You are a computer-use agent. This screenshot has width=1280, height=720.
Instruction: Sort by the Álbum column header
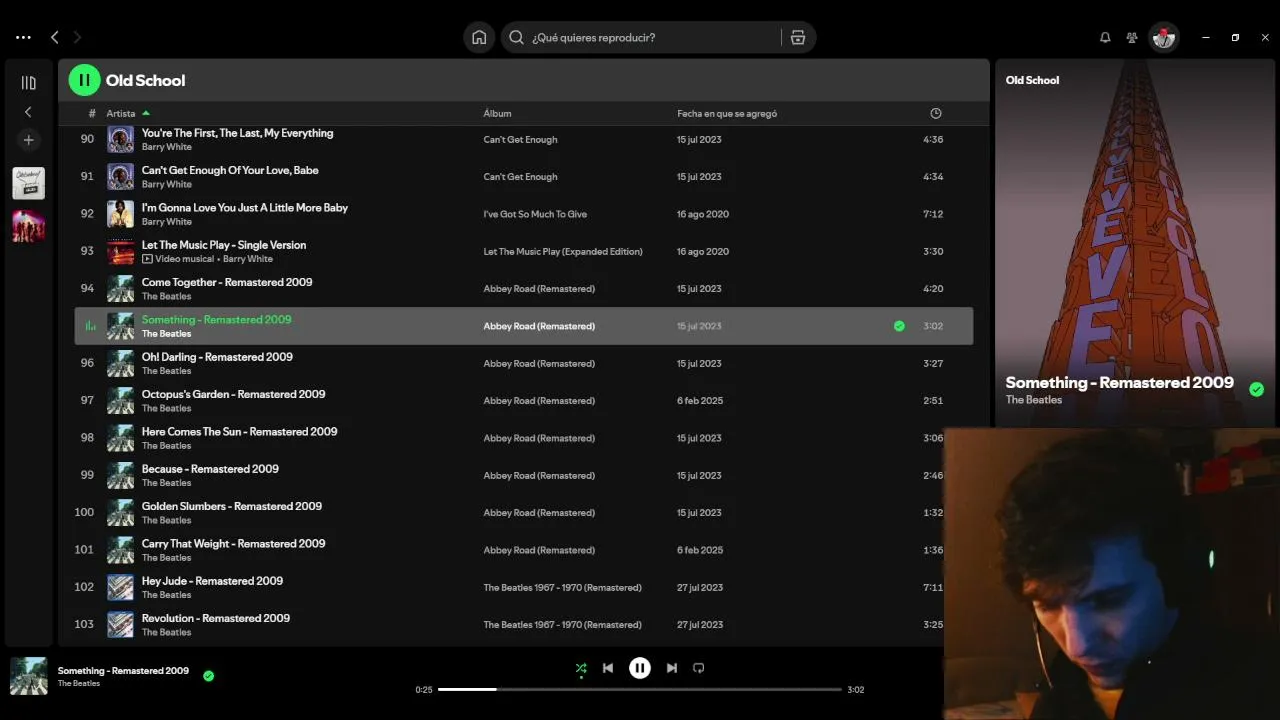pyautogui.click(x=497, y=114)
